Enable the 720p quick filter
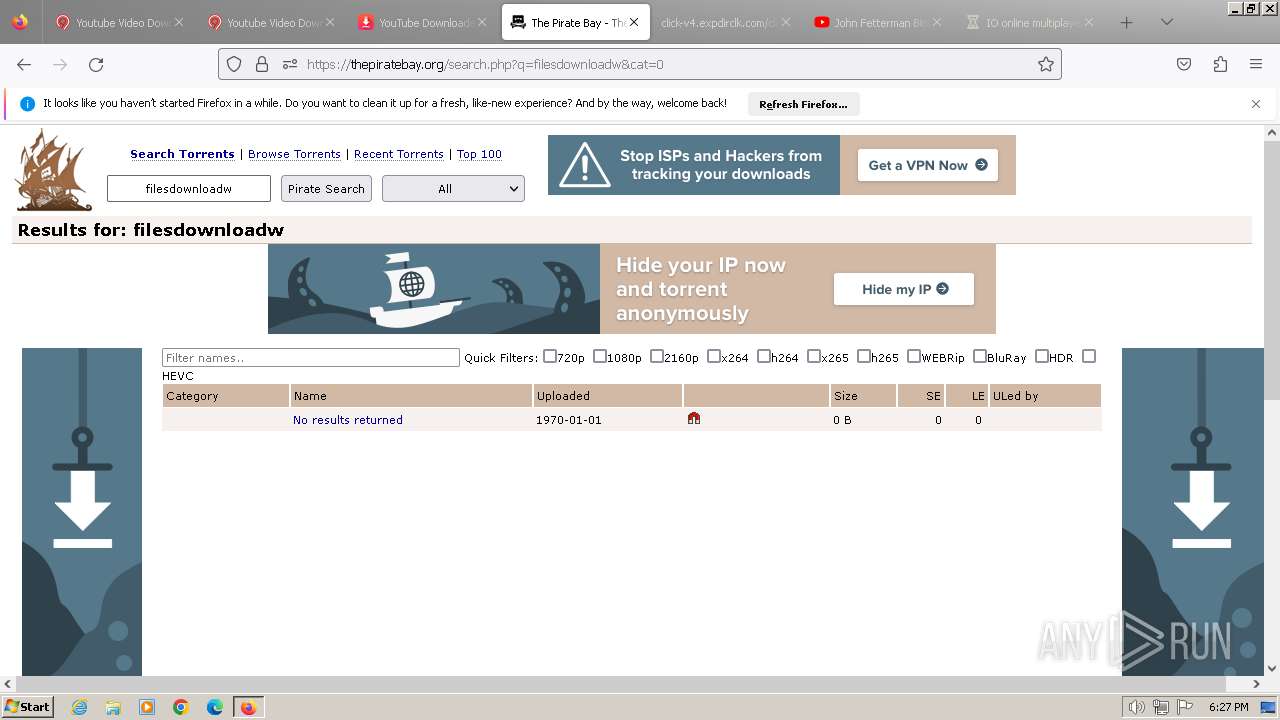This screenshot has width=1280, height=720. (550, 356)
